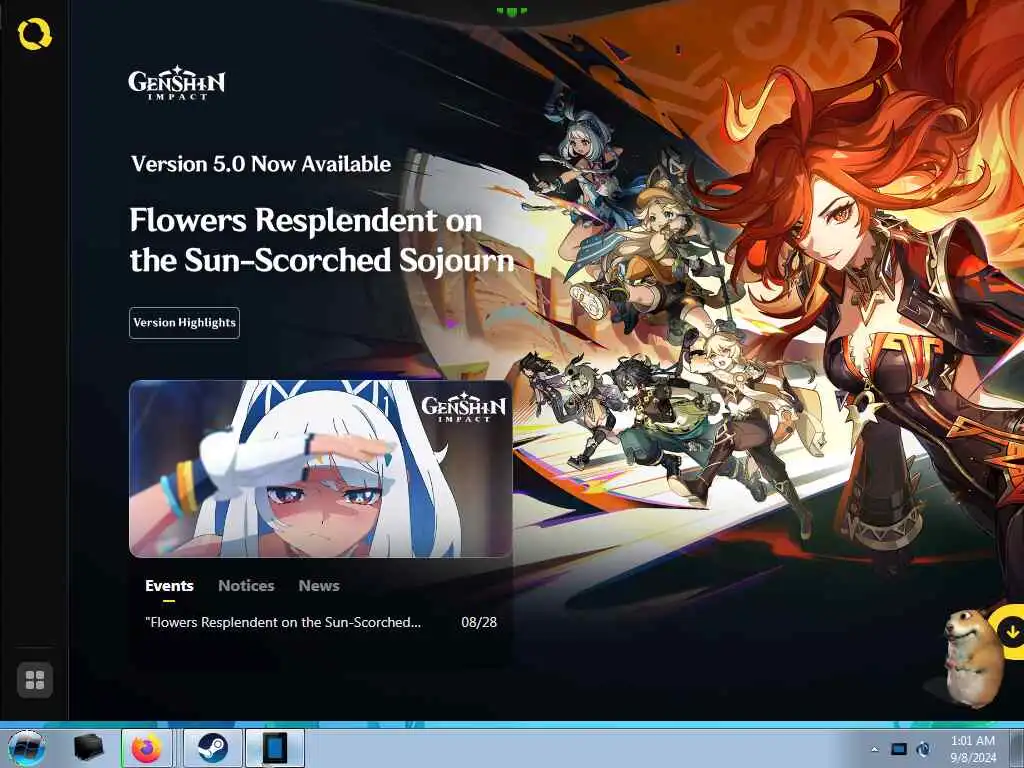
Task: Open the phone-shaped app on taskbar
Action: (x=275, y=748)
